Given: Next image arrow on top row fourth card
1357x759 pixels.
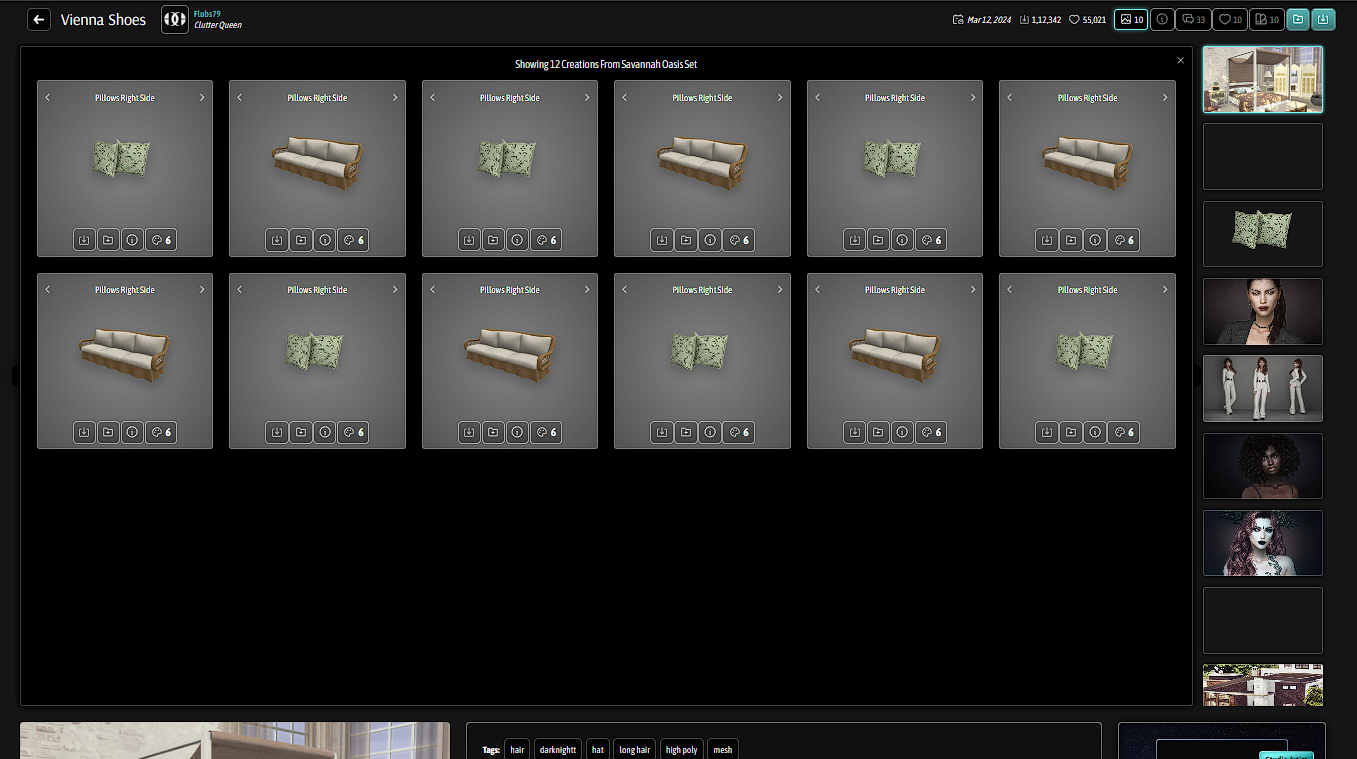Looking at the screenshot, I should coord(779,98).
